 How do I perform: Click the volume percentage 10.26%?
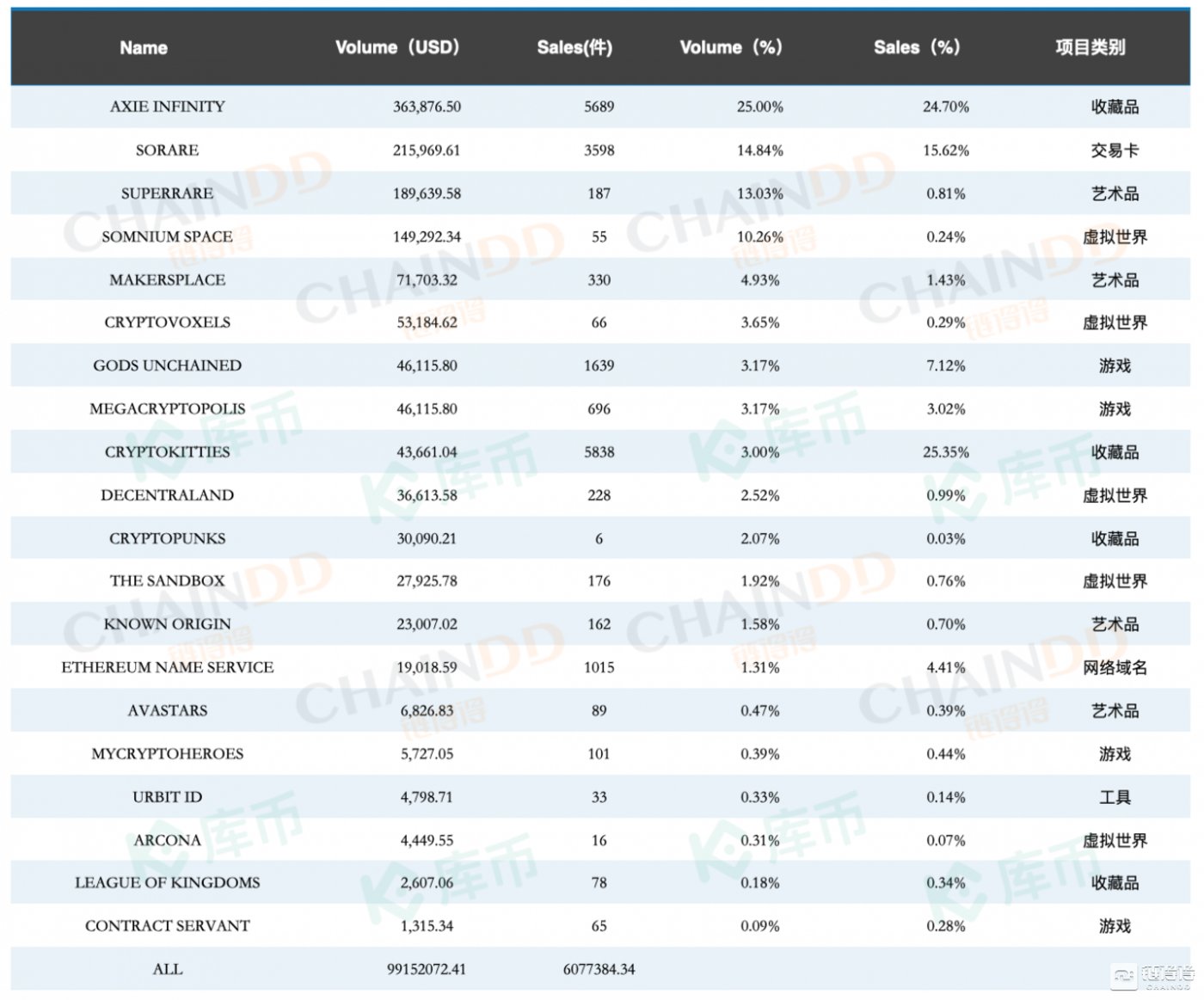tap(760, 236)
